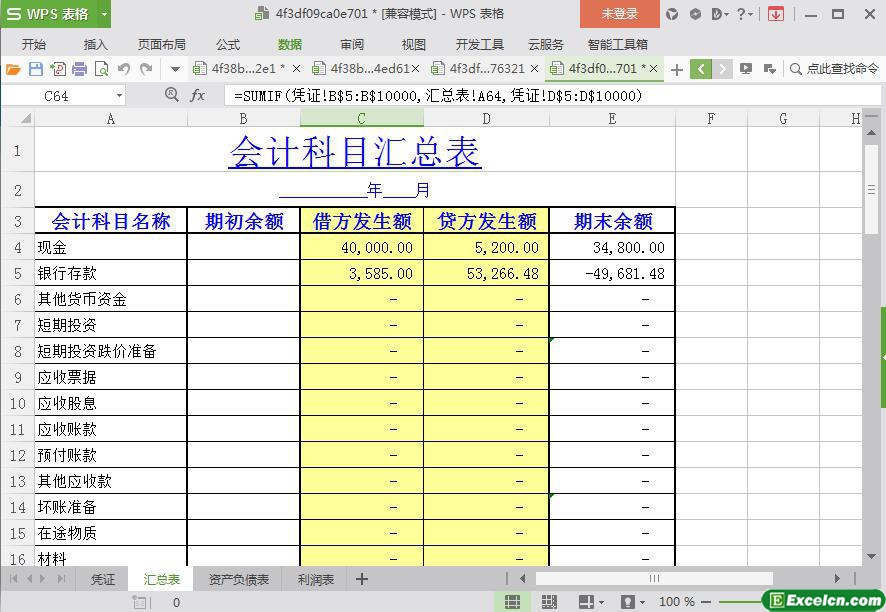The height and width of the screenshot is (612, 886).
Task: Switch to the 资产负债表 sheet tab
Action: tap(238, 579)
